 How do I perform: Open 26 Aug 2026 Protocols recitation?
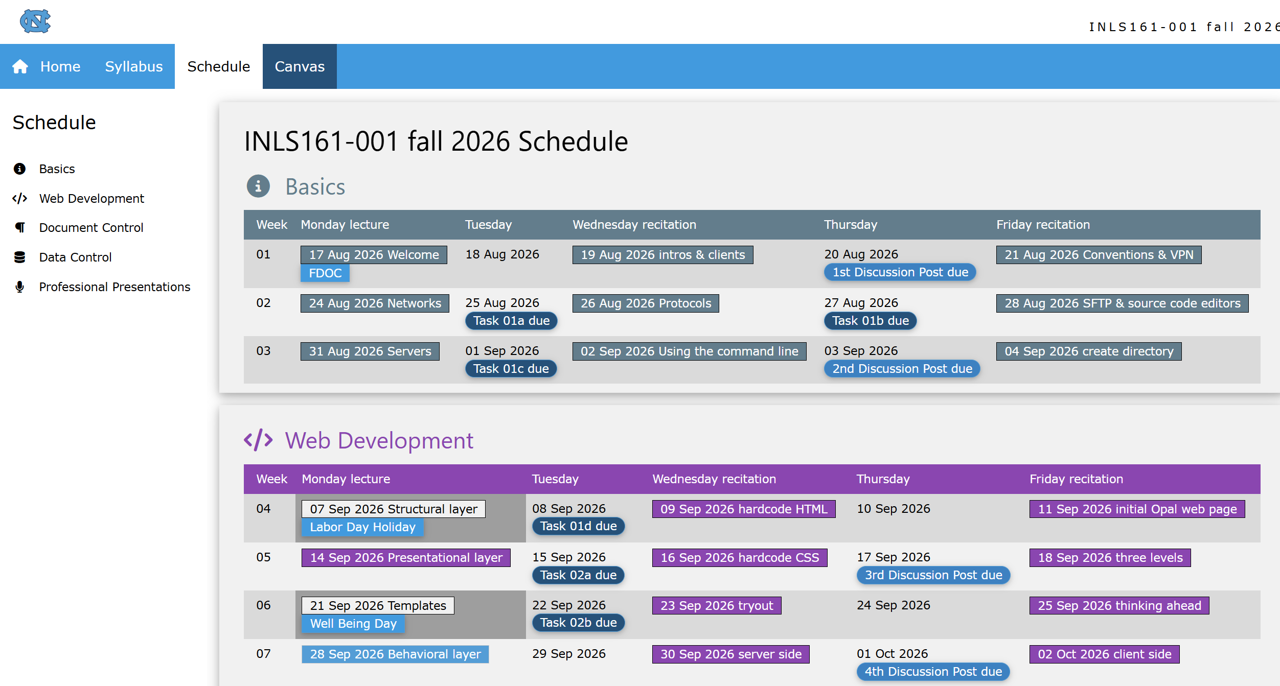(646, 303)
